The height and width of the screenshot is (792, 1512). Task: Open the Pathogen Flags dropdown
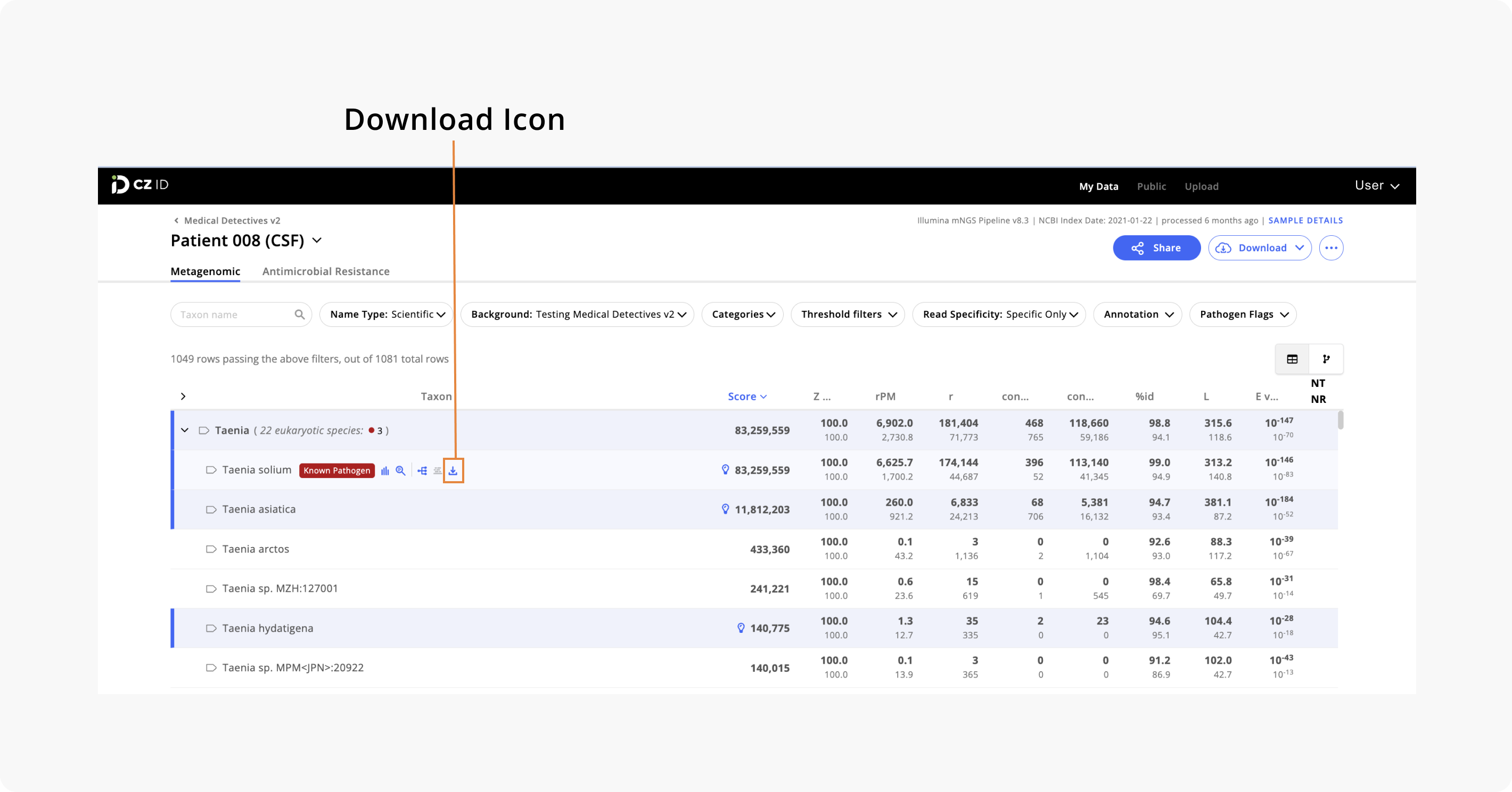coord(1243,315)
